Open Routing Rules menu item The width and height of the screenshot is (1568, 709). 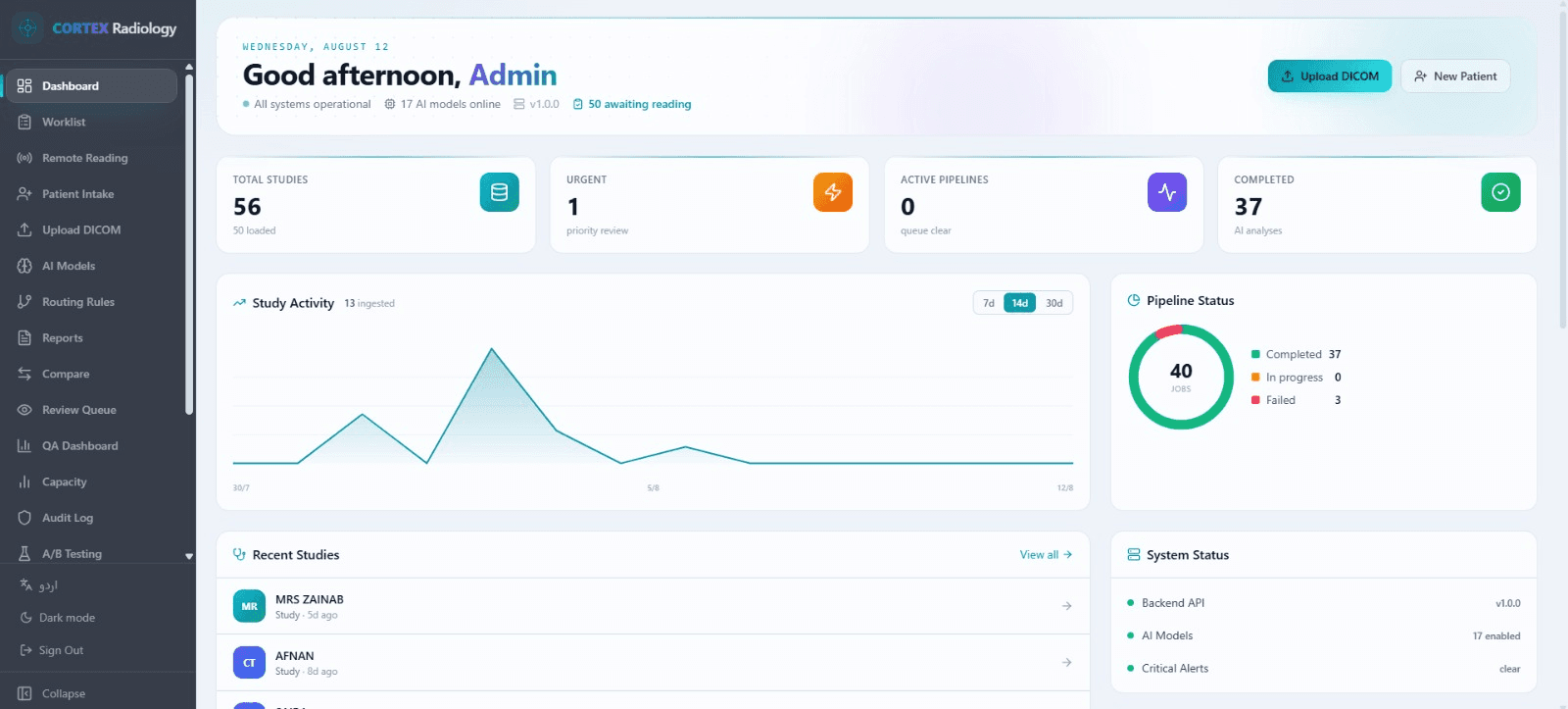pyautogui.click(x=92, y=302)
